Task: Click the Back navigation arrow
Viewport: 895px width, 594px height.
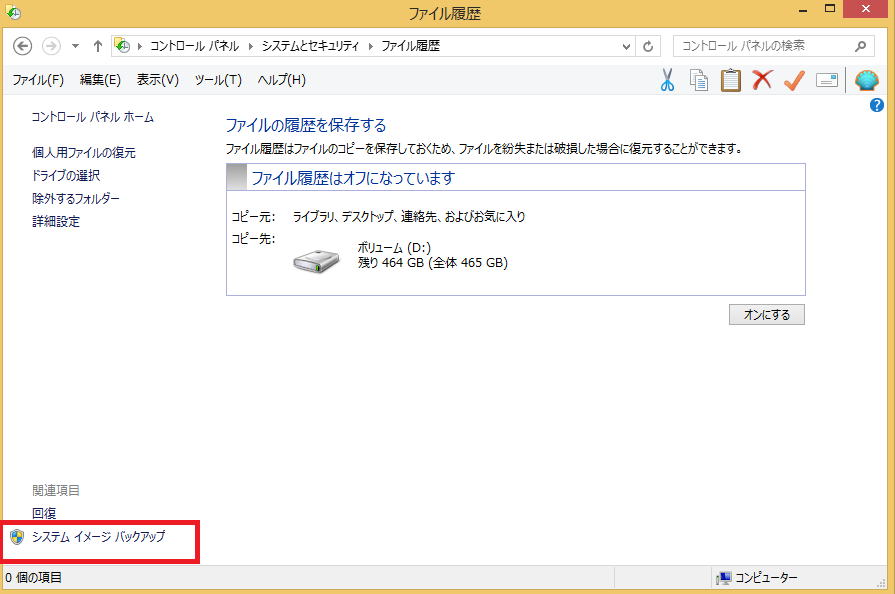Action: pyautogui.click(x=24, y=46)
